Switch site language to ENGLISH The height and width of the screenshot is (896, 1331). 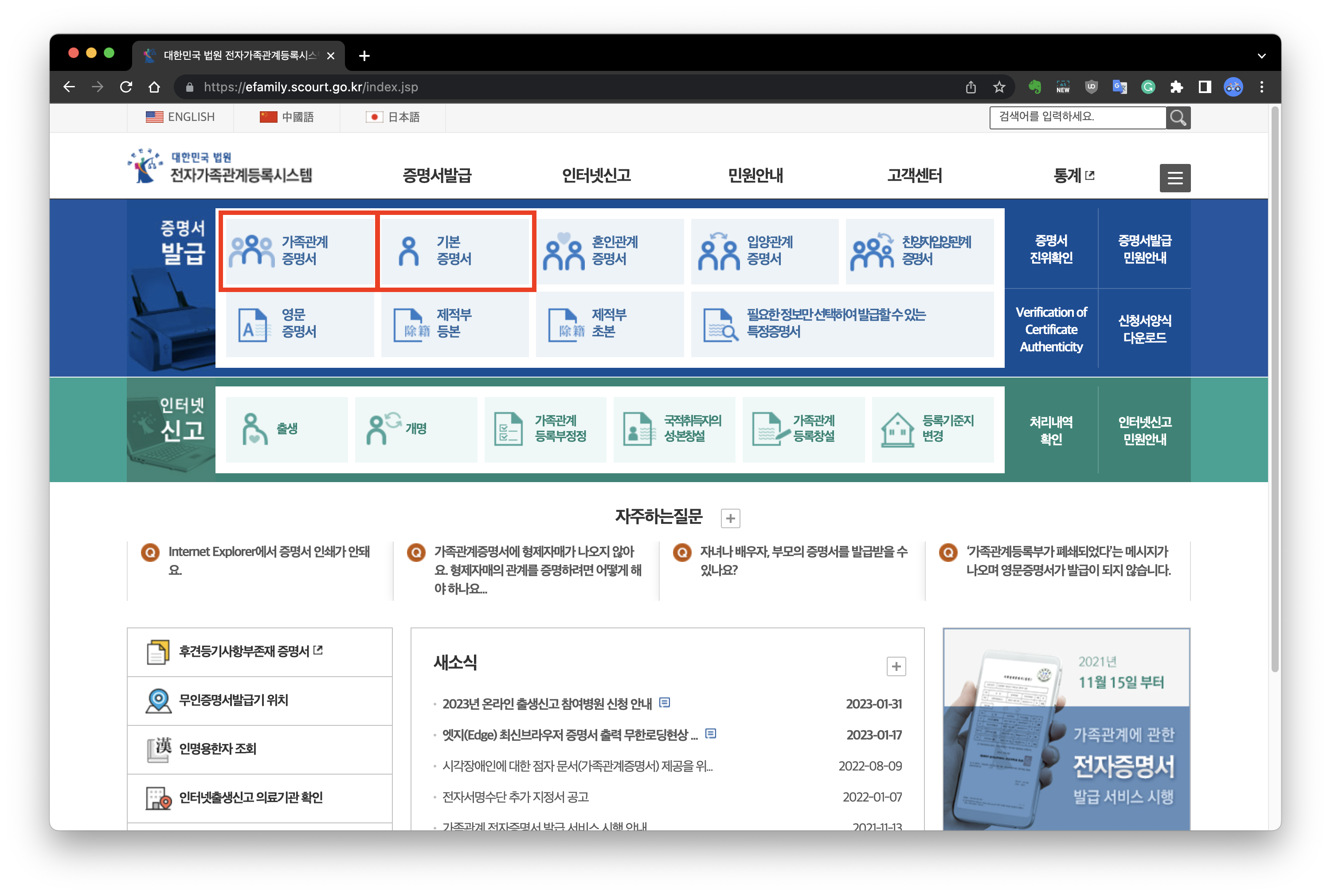(180, 117)
